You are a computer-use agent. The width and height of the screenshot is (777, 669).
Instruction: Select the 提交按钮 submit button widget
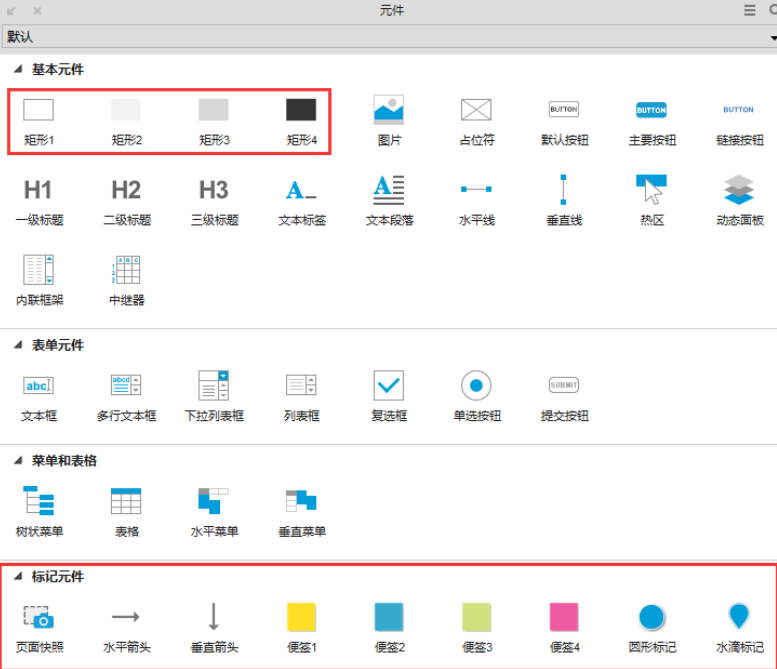(564, 397)
